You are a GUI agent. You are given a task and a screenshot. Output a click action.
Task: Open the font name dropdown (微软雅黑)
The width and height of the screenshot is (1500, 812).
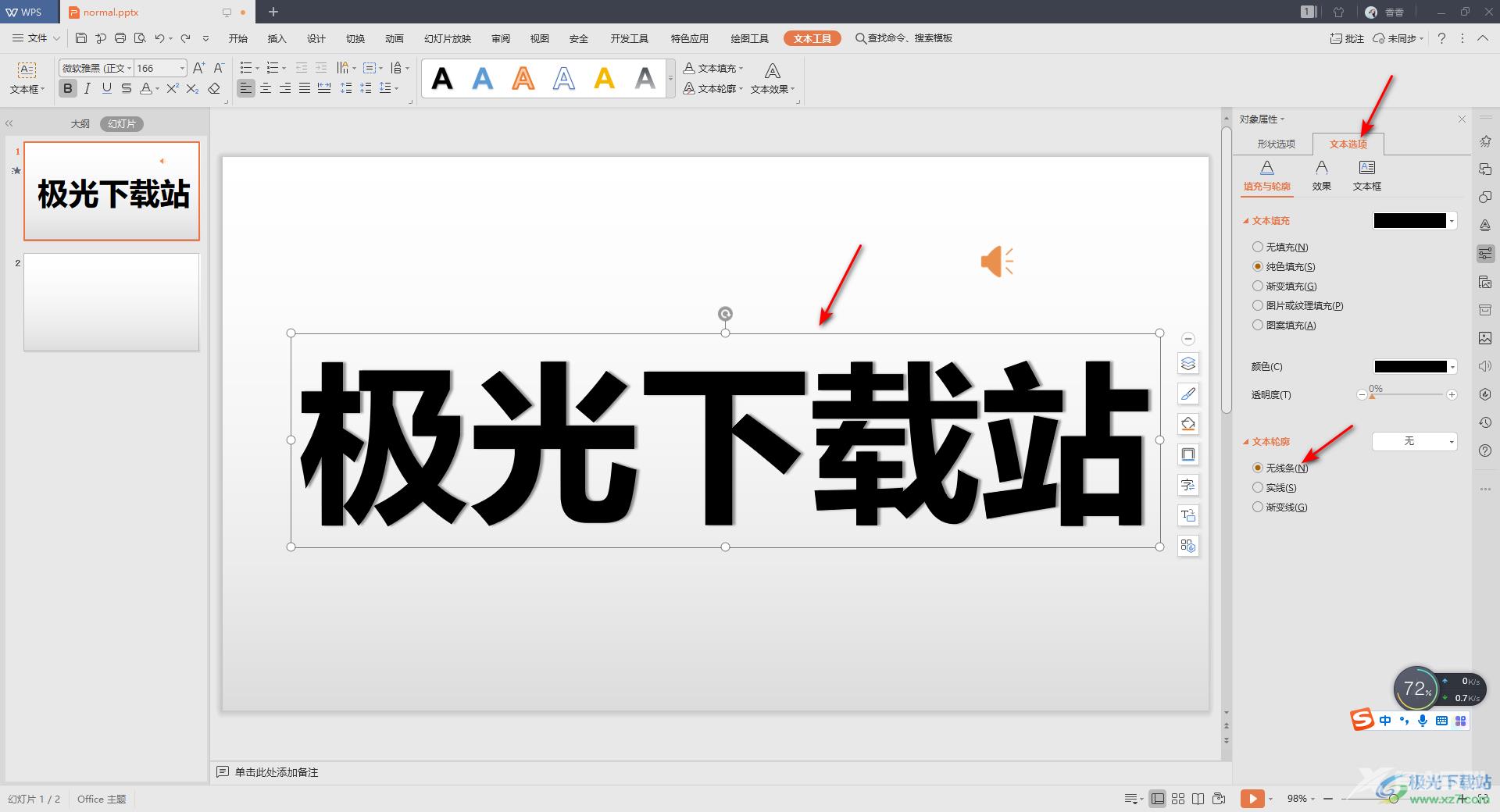point(129,68)
